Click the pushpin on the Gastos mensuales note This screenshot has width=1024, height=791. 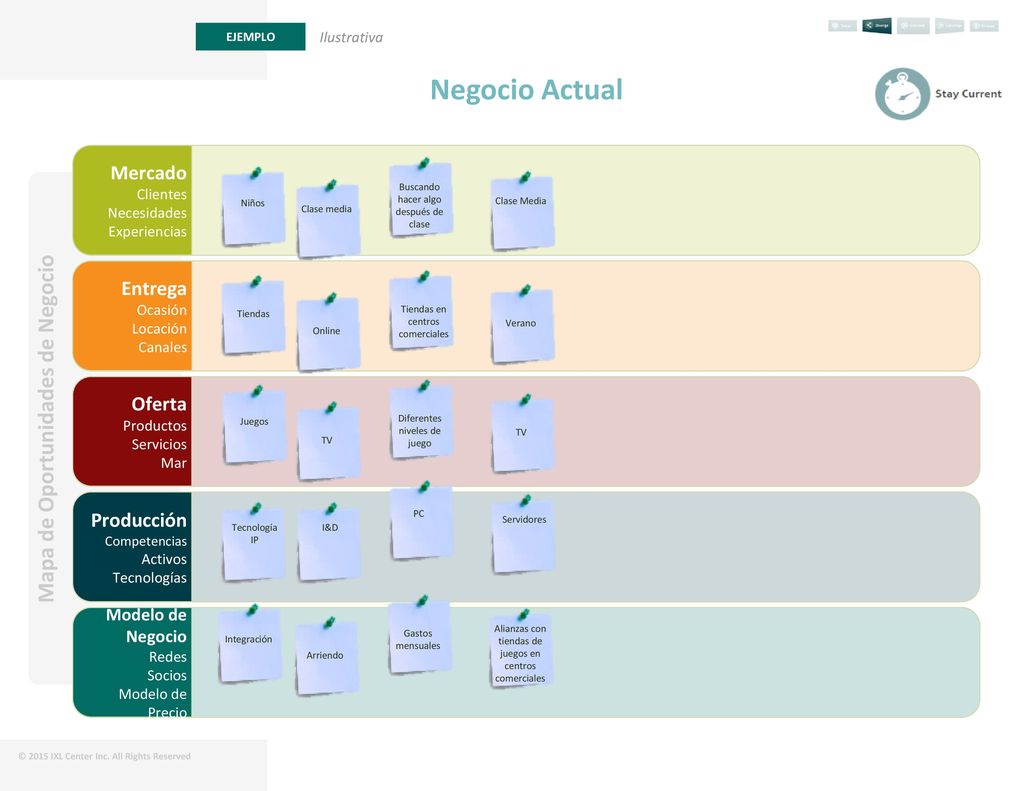[x=422, y=600]
